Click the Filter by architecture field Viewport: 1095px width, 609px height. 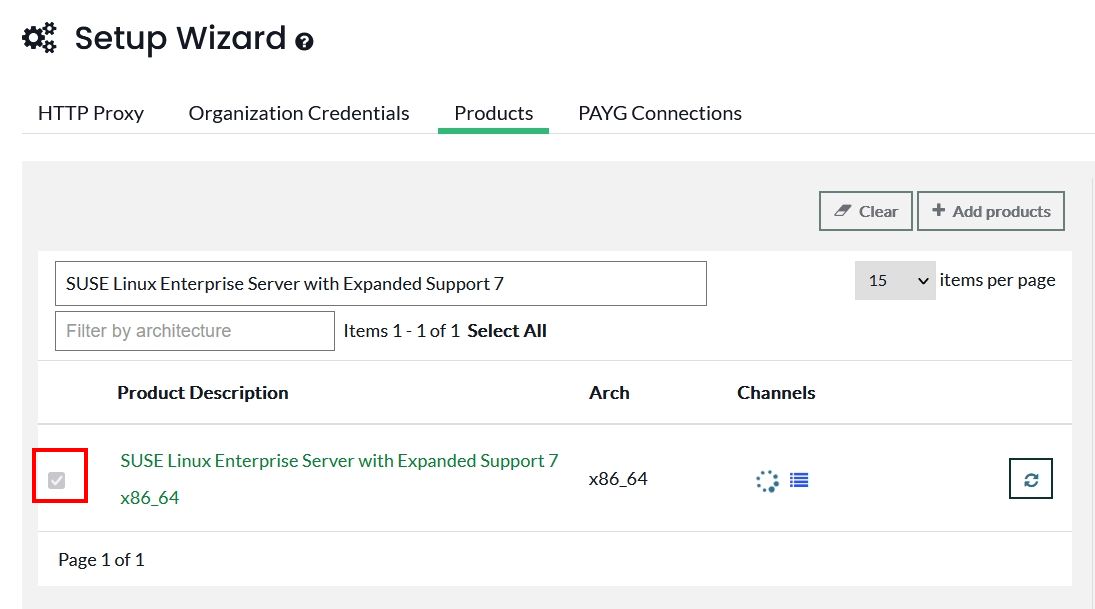tap(195, 331)
